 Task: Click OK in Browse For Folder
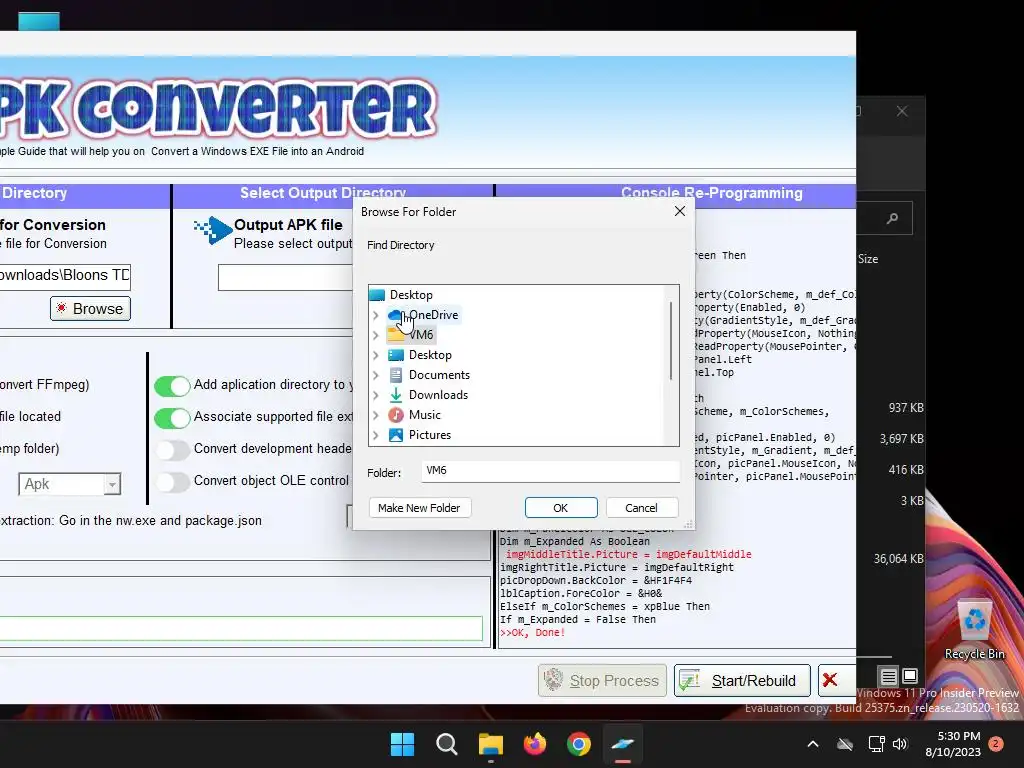pyautogui.click(x=561, y=507)
